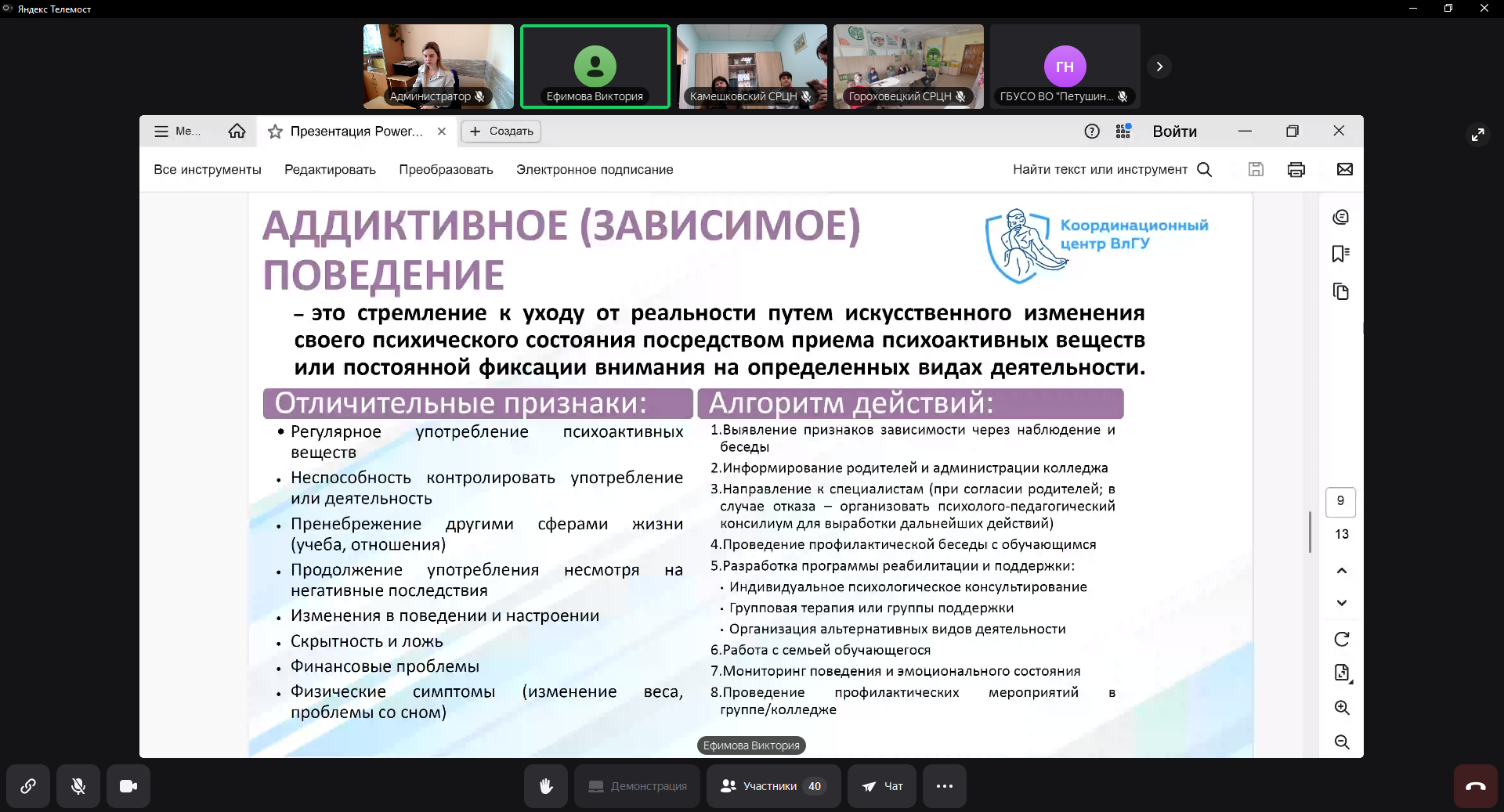Toggle the Демонстрация screen share button
1504x812 pixels.
(637, 786)
